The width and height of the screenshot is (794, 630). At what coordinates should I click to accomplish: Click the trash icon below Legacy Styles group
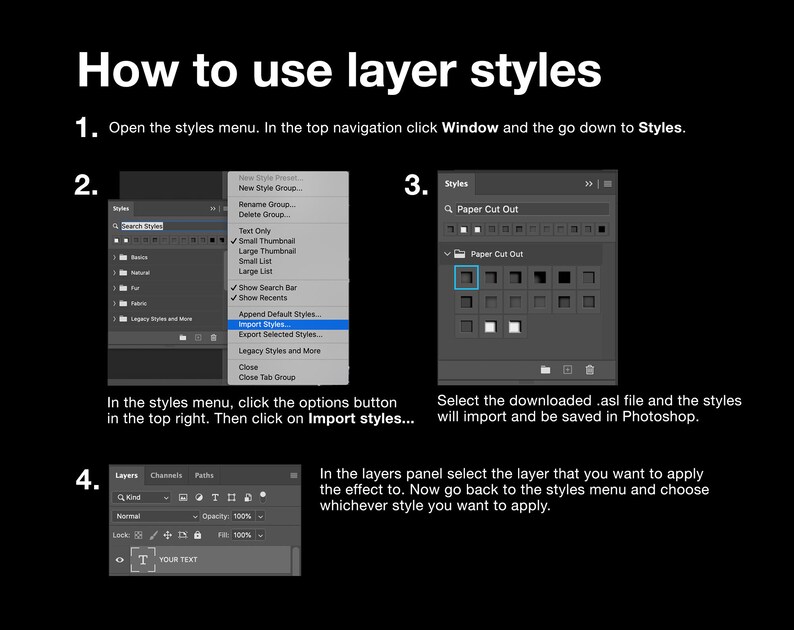point(213,337)
